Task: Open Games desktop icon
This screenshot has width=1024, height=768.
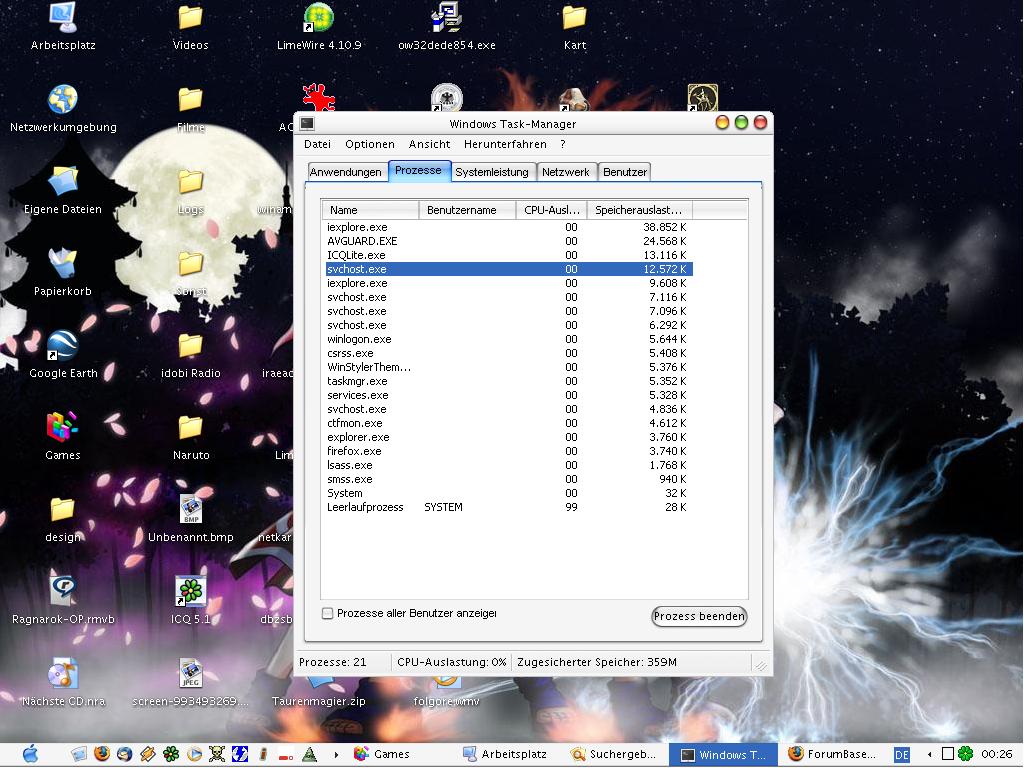Action: (63, 436)
